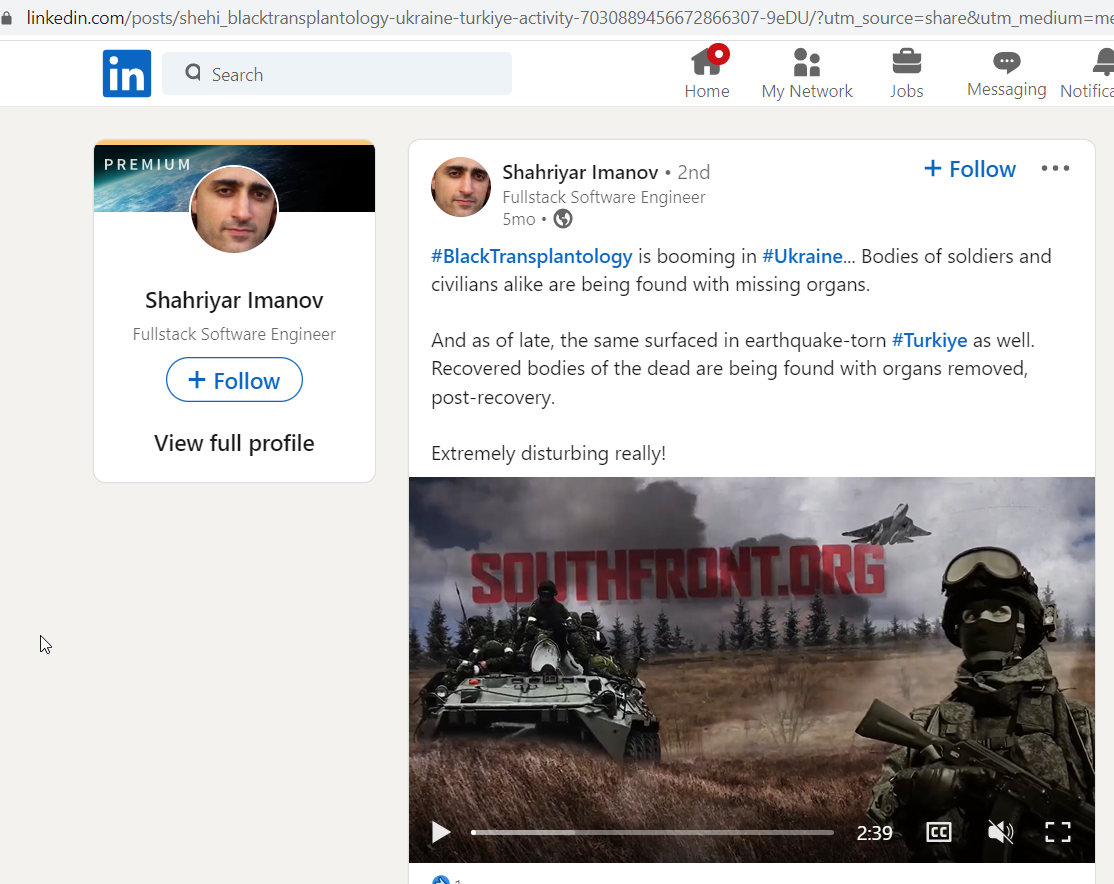Enter fullscreen mode for the video
1114x884 pixels.
coord(1058,832)
